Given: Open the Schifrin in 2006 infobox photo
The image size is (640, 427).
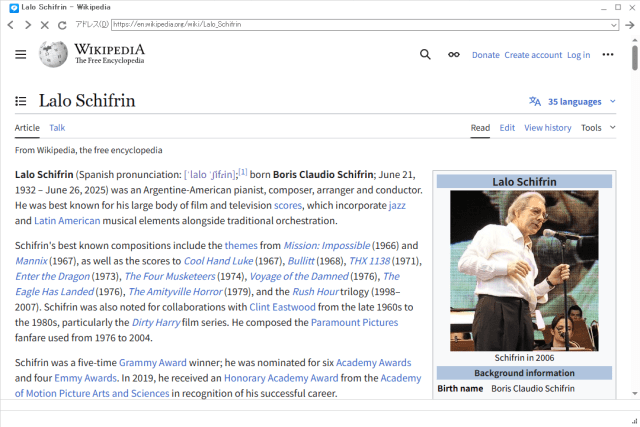Looking at the screenshot, I should pos(524,271).
